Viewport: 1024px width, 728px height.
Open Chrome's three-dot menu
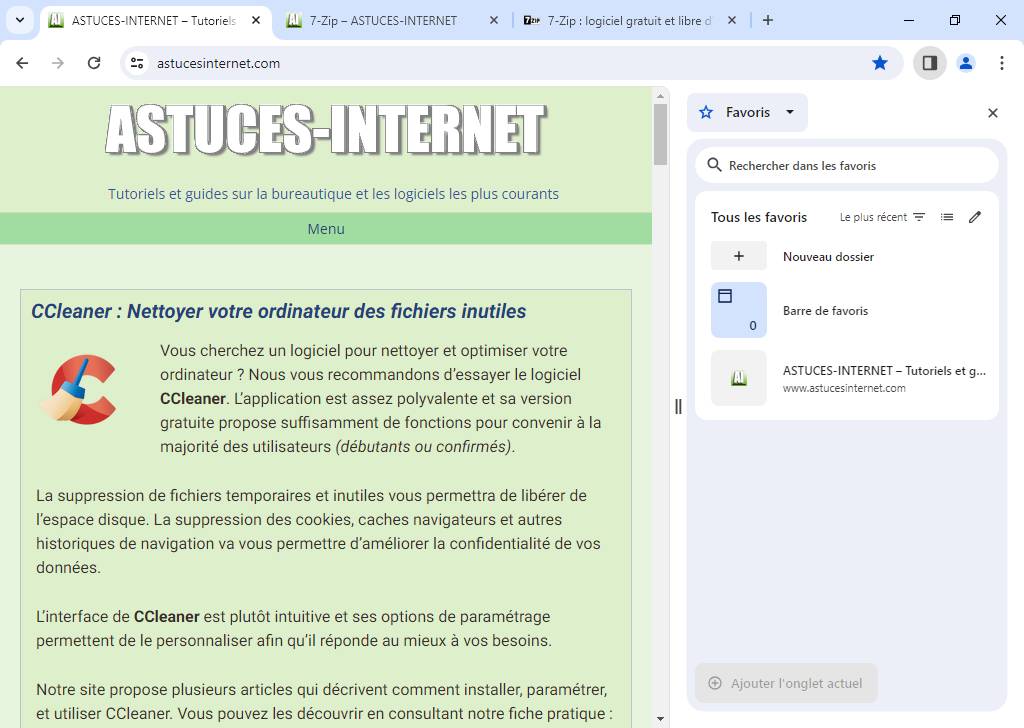1002,62
